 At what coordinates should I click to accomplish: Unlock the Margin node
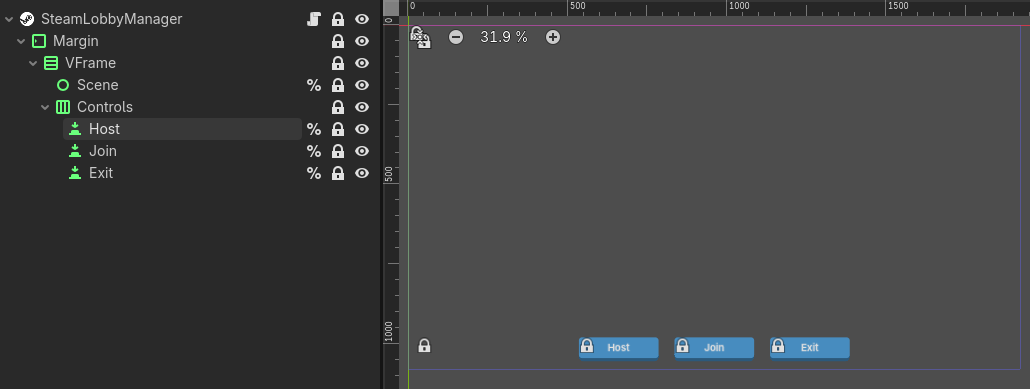pos(338,41)
